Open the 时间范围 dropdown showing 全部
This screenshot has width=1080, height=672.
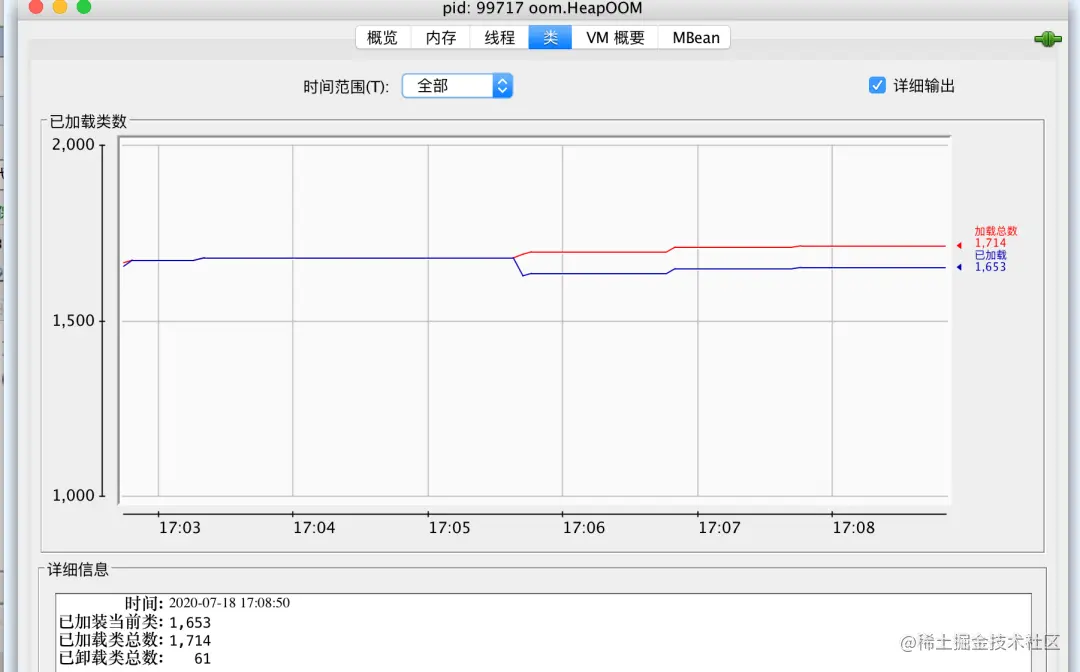[x=457, y=86]
